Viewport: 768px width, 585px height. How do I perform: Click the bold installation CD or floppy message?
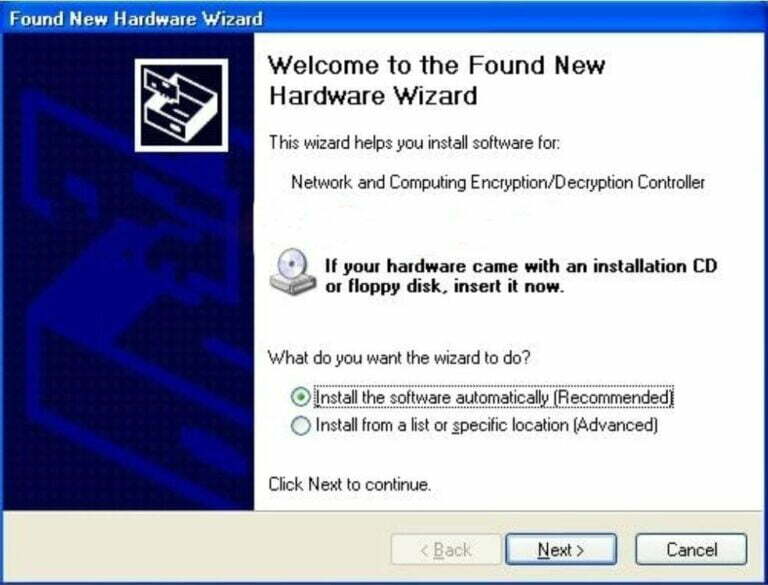pos(521,276)
